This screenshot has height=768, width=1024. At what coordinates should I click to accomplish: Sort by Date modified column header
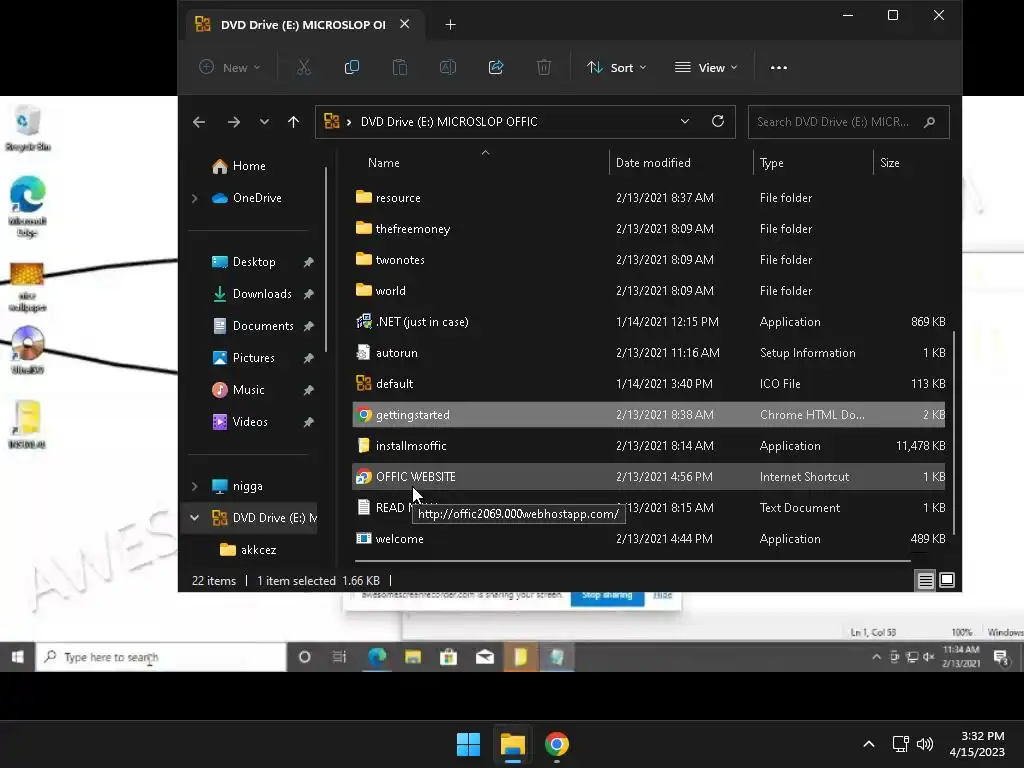click(x=652, y=163)
